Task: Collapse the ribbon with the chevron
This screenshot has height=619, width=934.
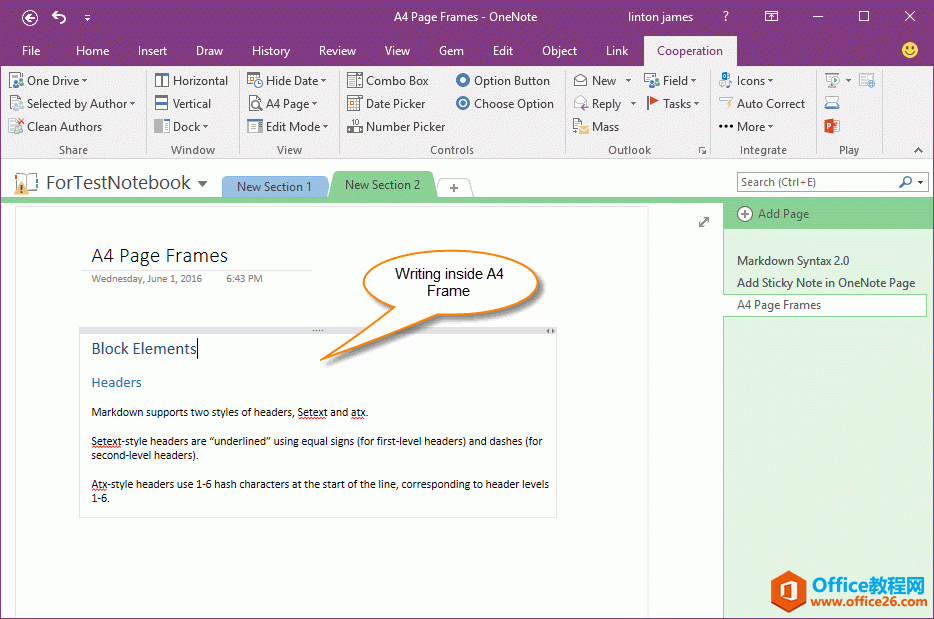Action: click(918, 150)
